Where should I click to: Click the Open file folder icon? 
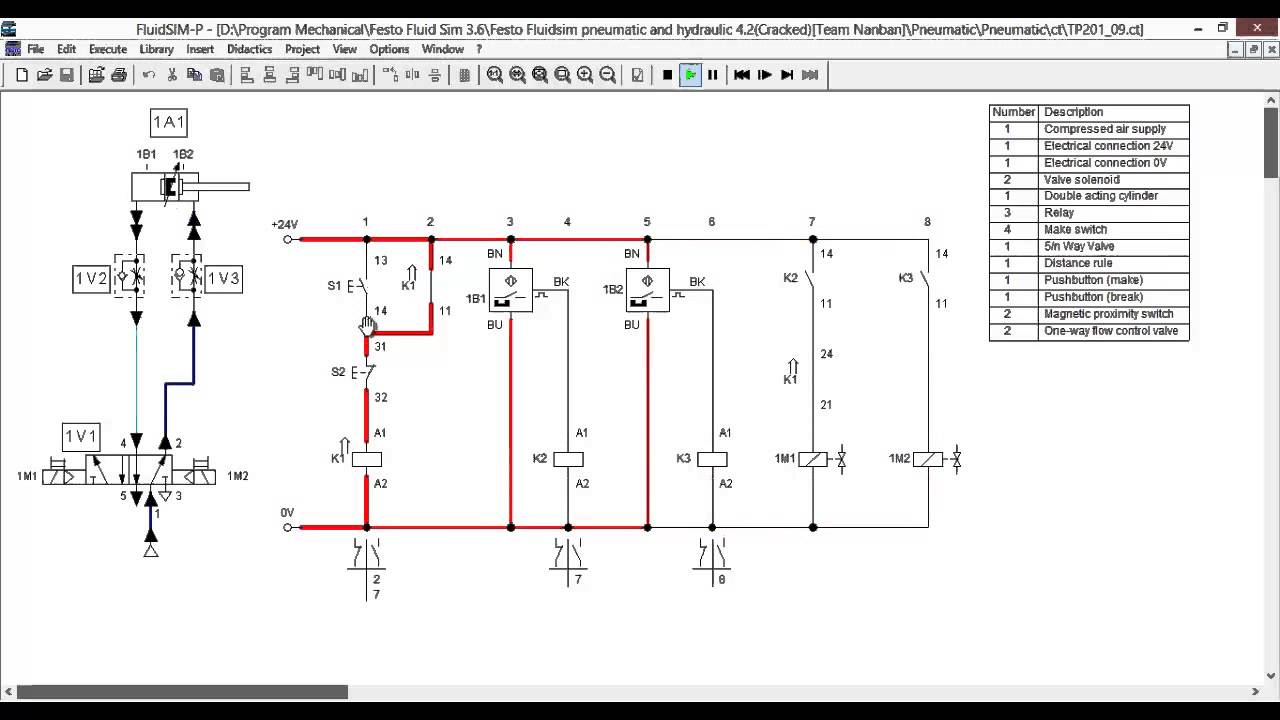[x=44, y=74]
